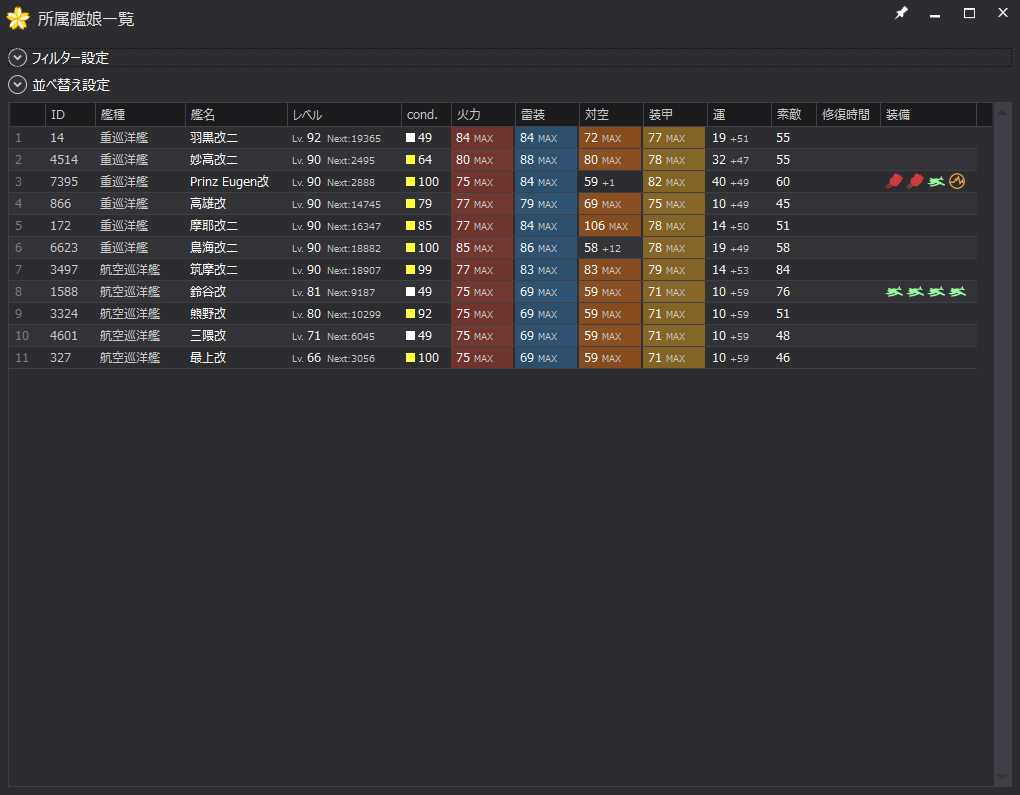Click the white condition square for 鈴谷改

coord(410,292)
